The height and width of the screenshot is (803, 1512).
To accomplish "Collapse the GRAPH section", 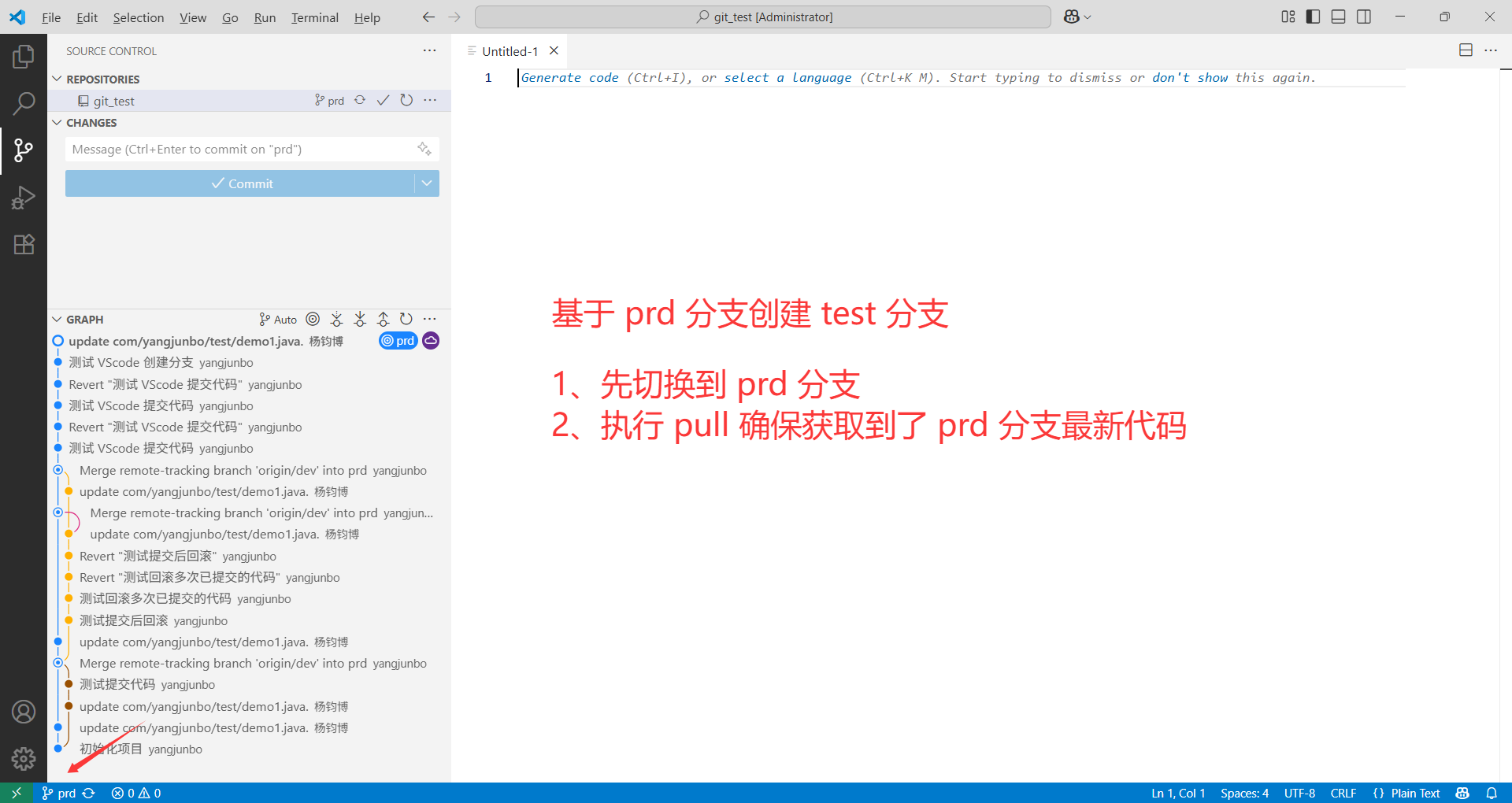I will click(x=56, y=320).
